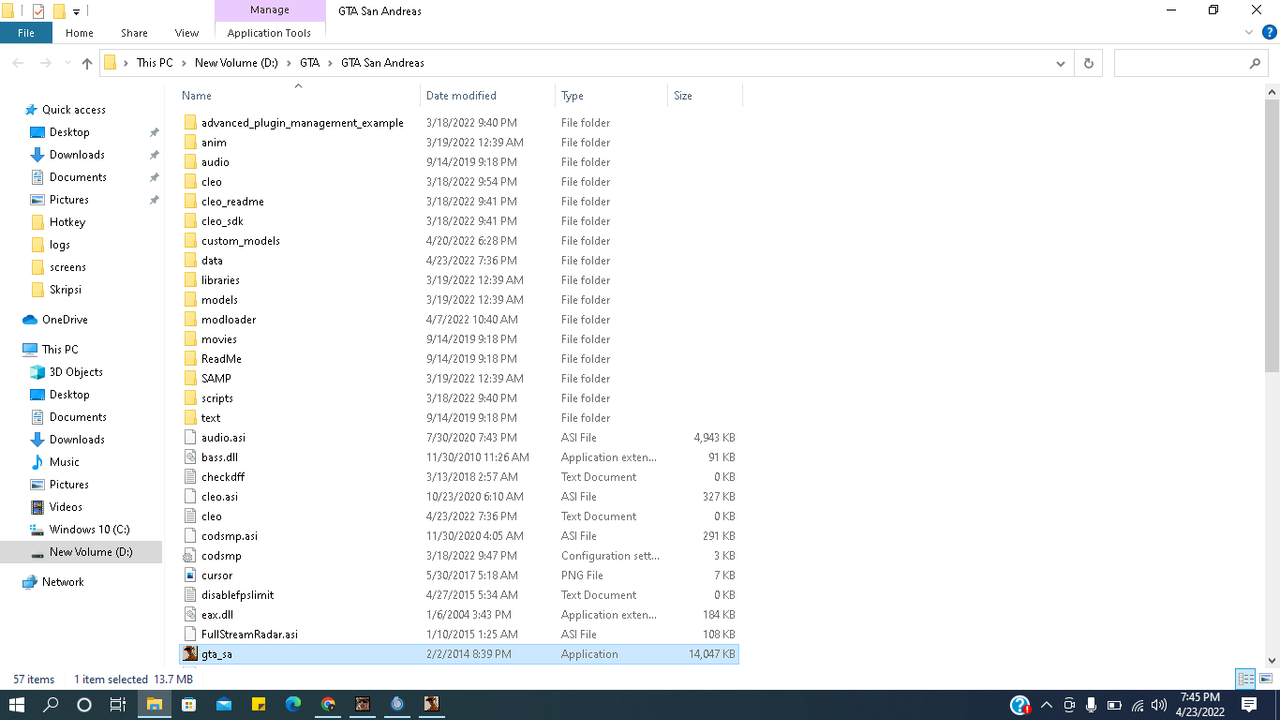Open the address bar previous locations dropdown
The width and height of the screenshot is (1280, 720).
(x=1060, y=63)
